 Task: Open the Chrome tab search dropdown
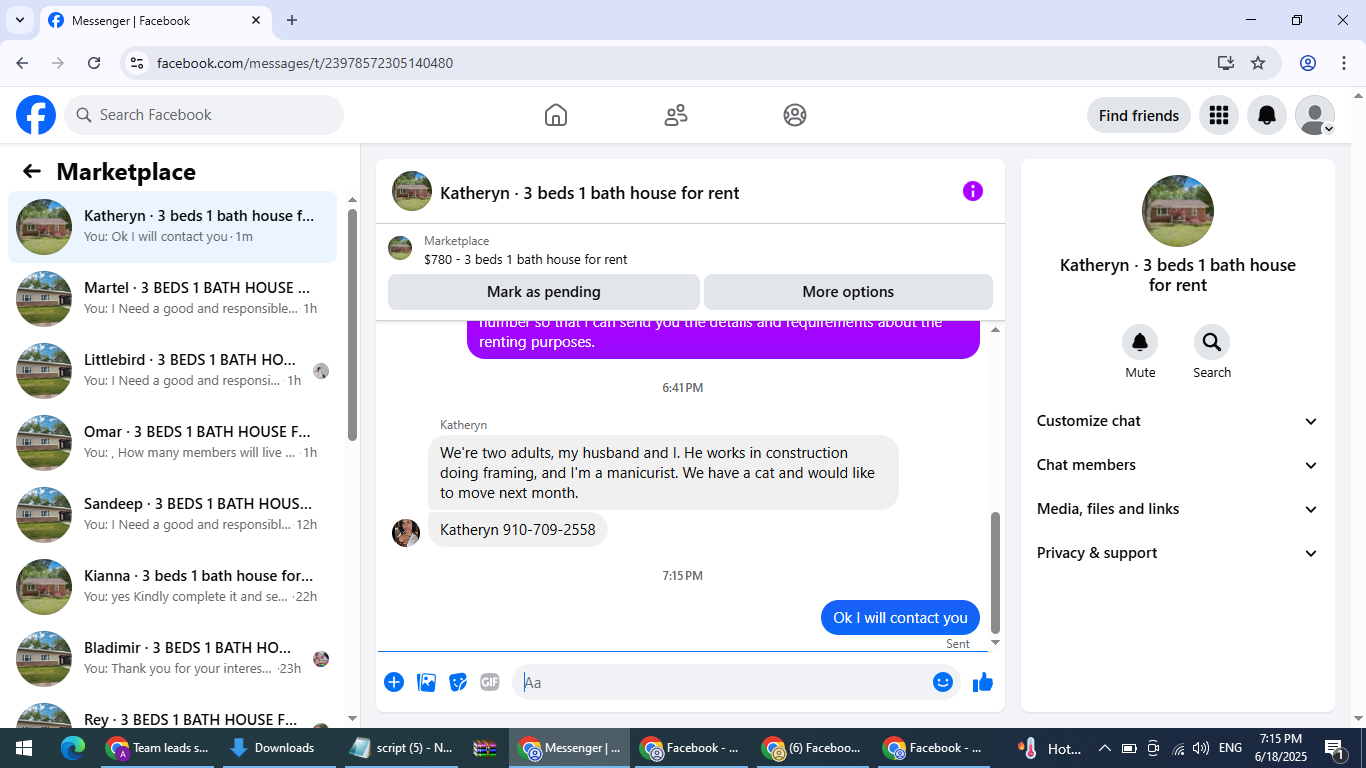(x=19, y=20)
